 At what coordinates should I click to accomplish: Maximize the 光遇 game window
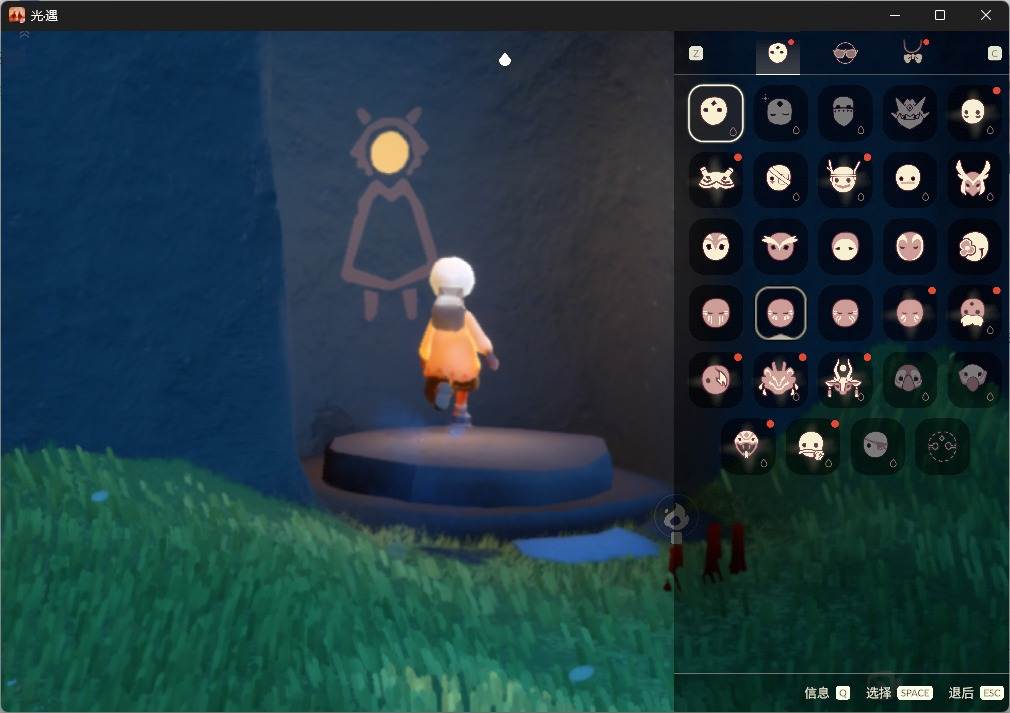940,15
